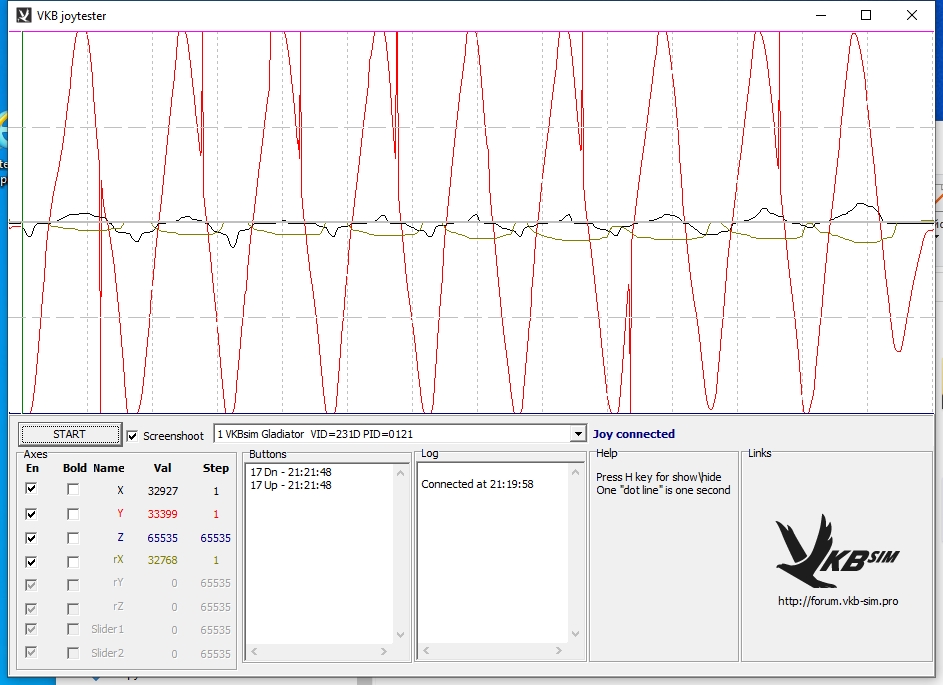Click the Val column header

[162, 468]
